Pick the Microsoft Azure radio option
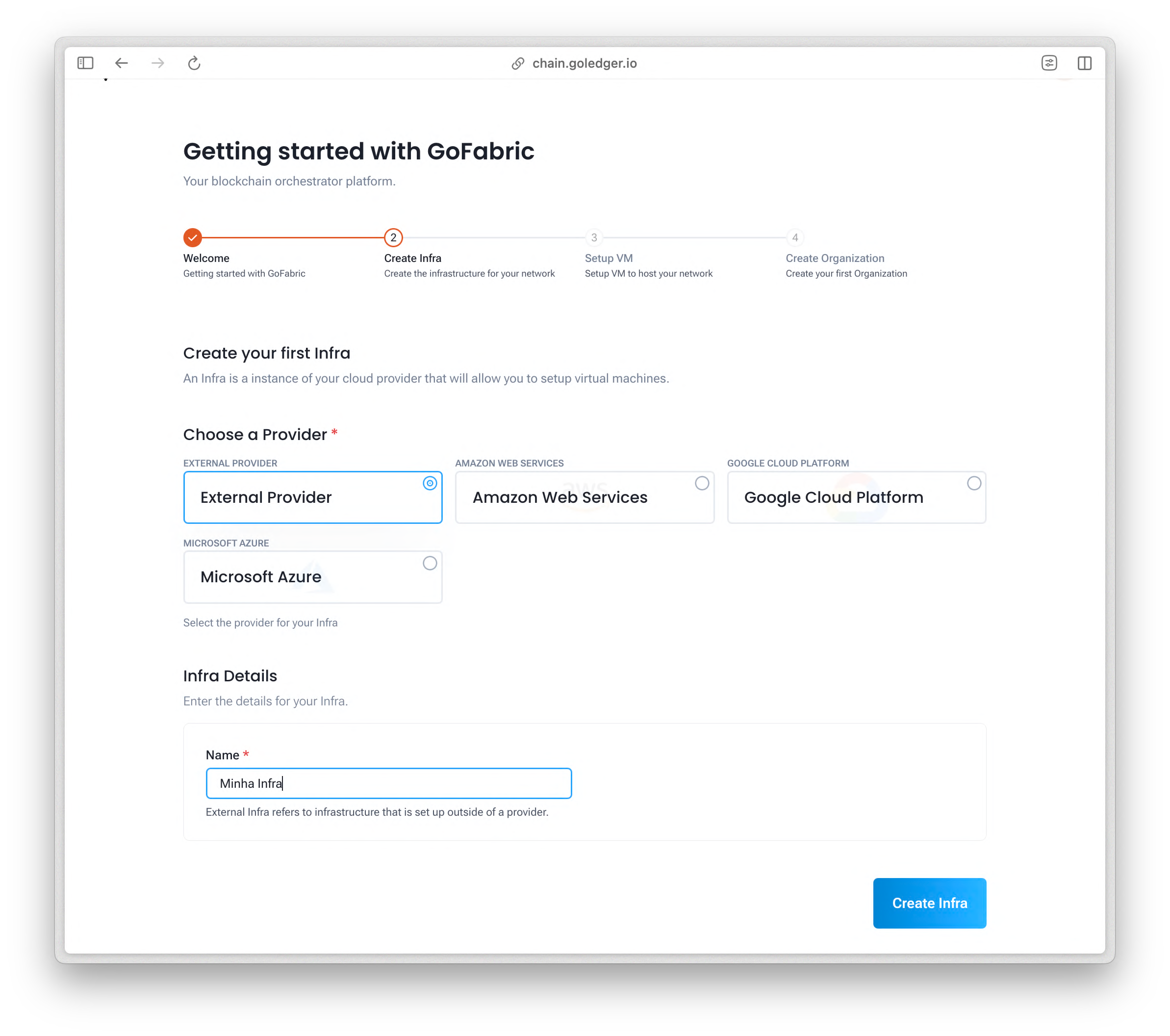1170x1036 pixels. click(430, 563)
